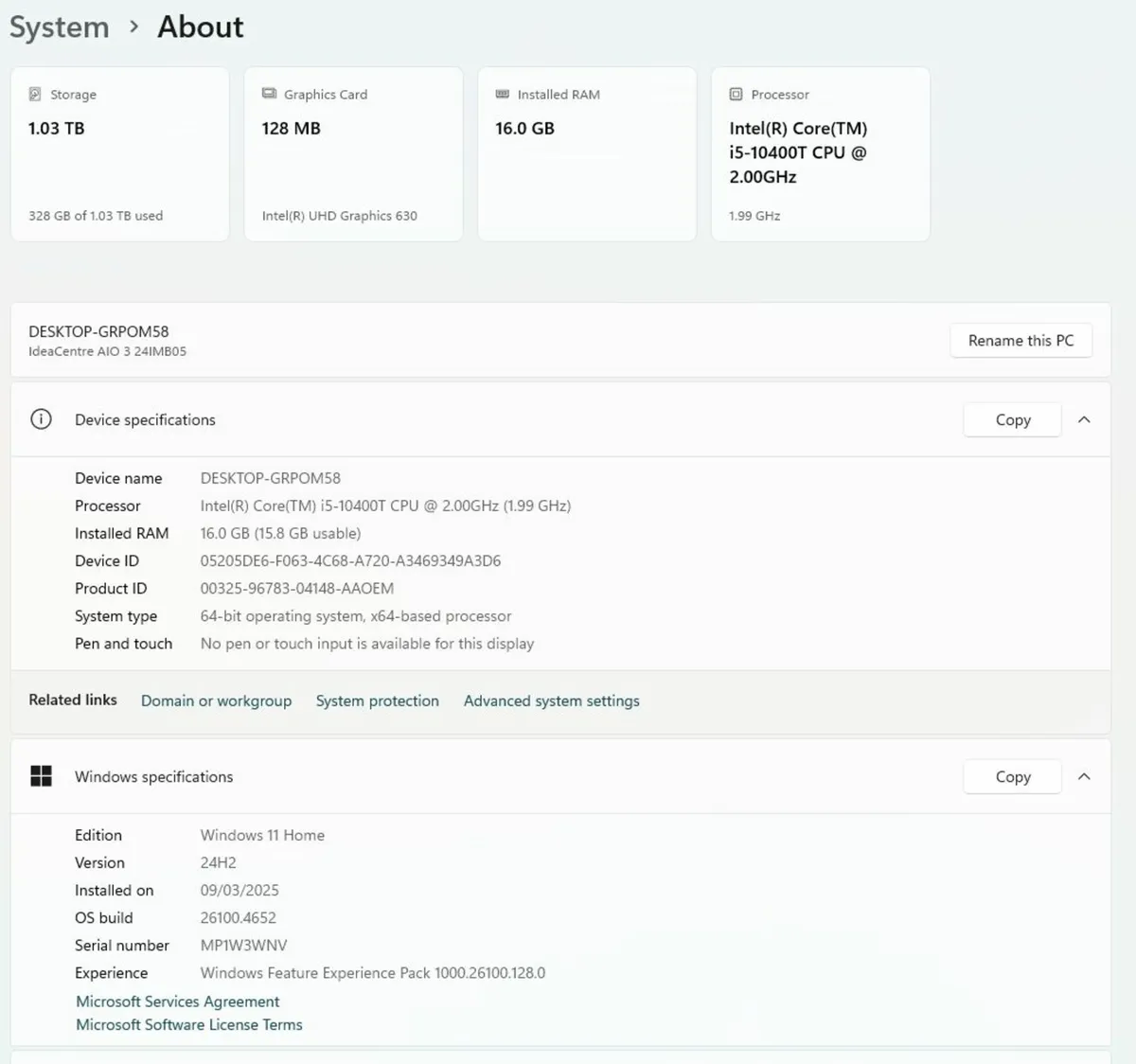
Task: Click the Device name value DESKTOP-GRPOM58
Action: point(270,478)
